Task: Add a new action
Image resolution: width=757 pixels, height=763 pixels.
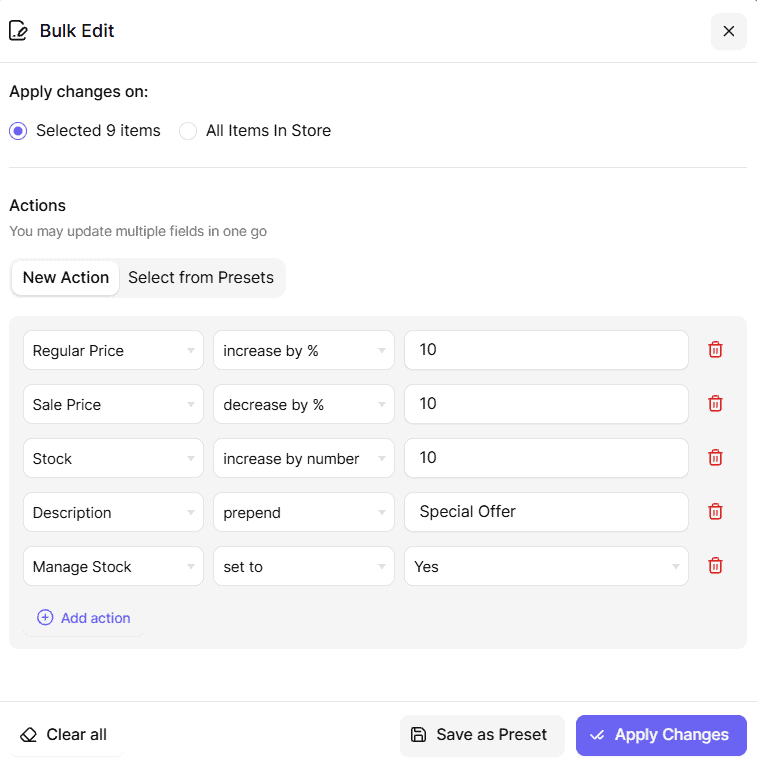Action: [x=84, y=618]
